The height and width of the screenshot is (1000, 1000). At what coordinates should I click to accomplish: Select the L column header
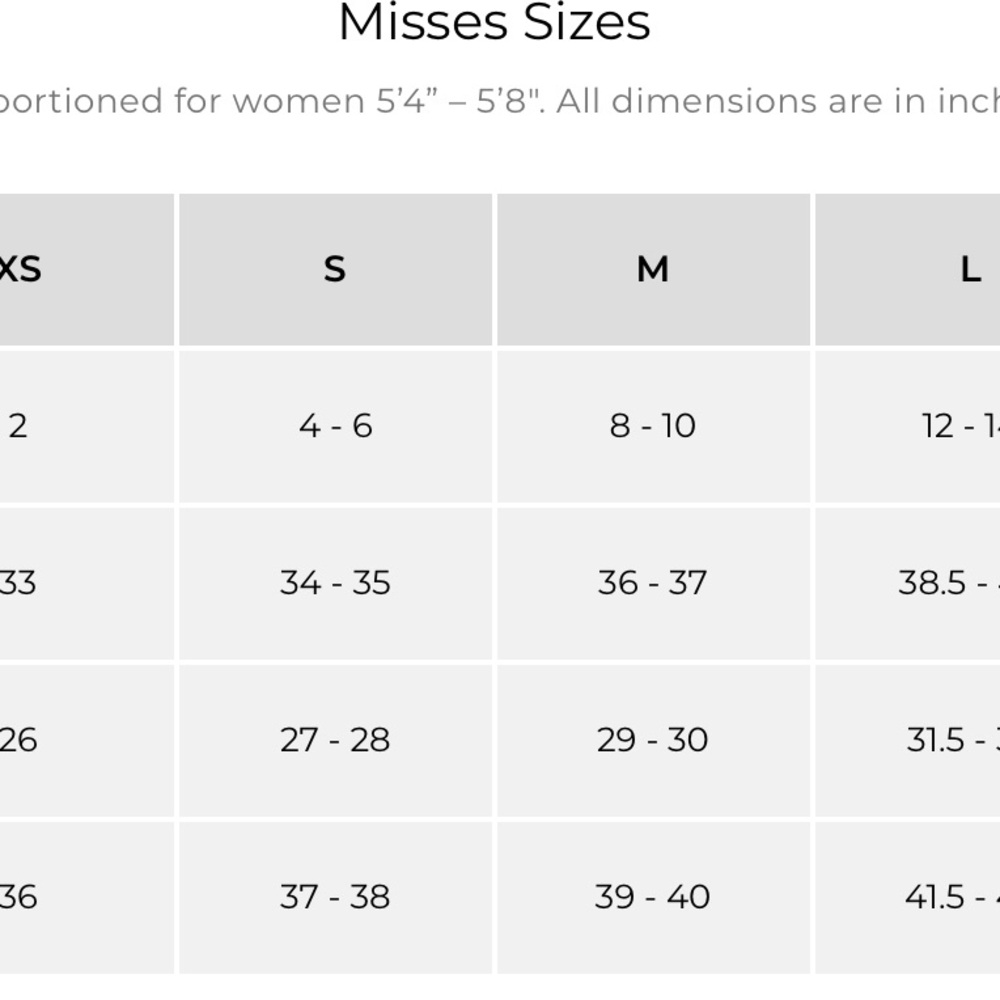(x=969, y=269)
